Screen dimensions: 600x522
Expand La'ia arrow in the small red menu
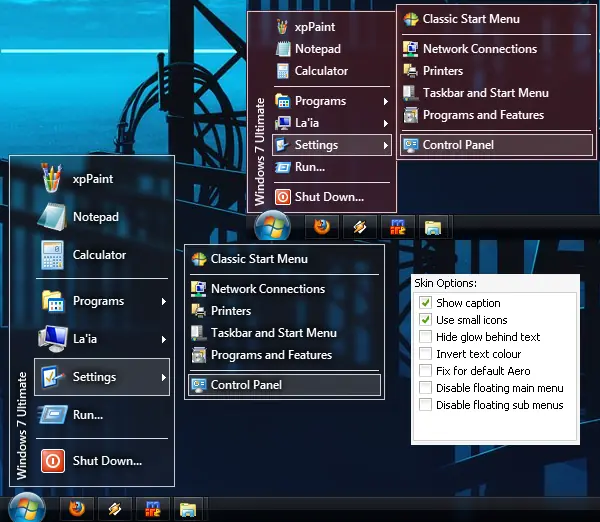pyautogui.click(x=386, y=123)
